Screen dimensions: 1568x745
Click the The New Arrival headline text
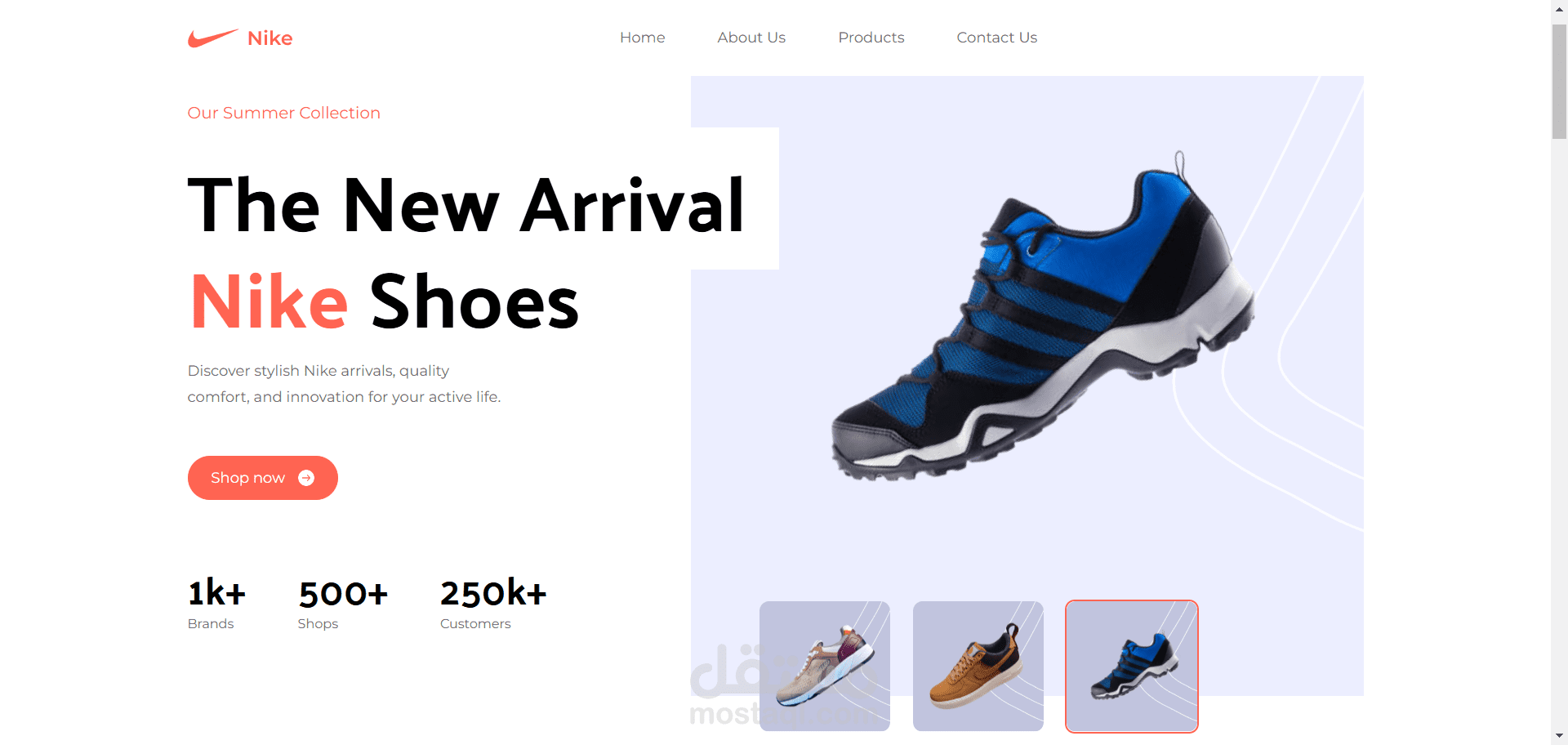tap(466, 205)
